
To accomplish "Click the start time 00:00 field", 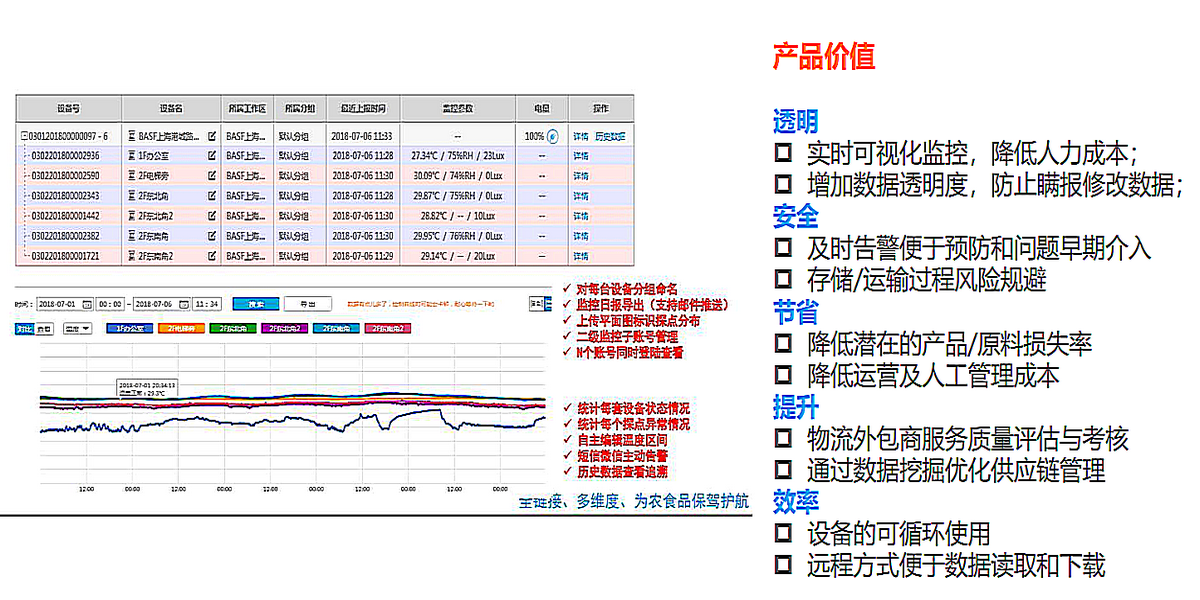I will 112,304.
